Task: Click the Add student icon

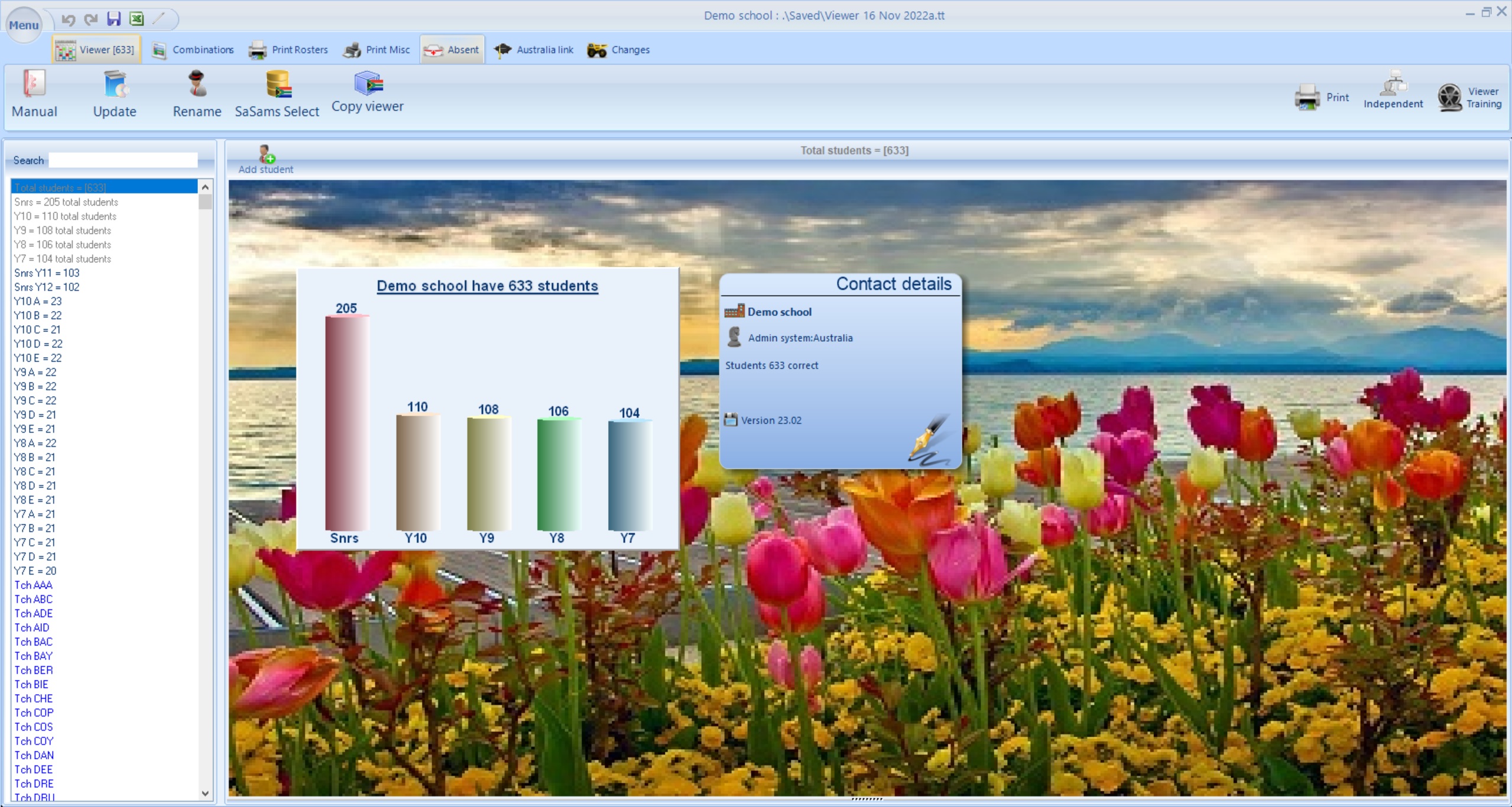Action: click(267, 155)
